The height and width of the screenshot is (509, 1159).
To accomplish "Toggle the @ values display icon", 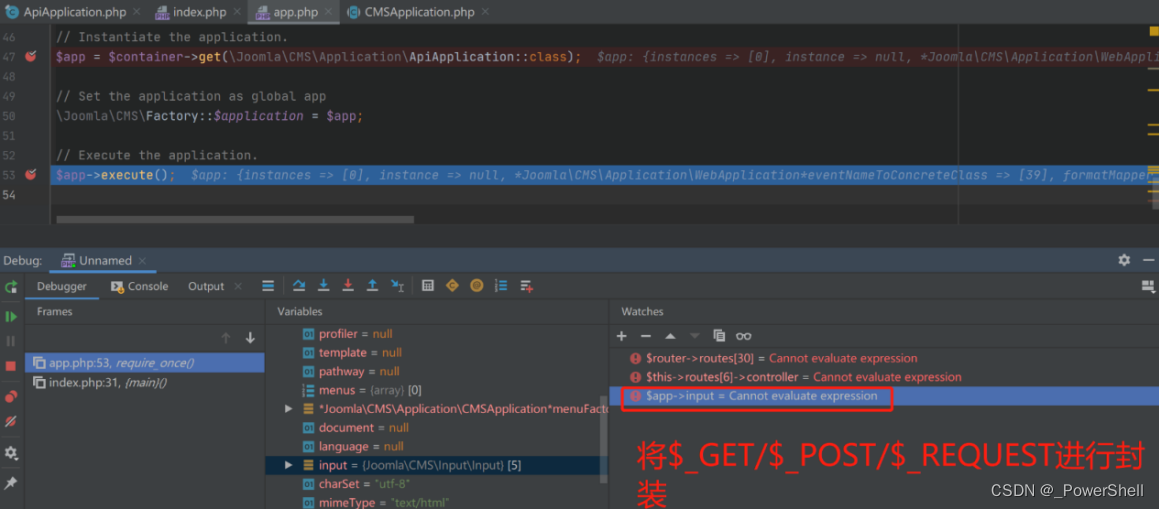I will [x=477, y=286].
